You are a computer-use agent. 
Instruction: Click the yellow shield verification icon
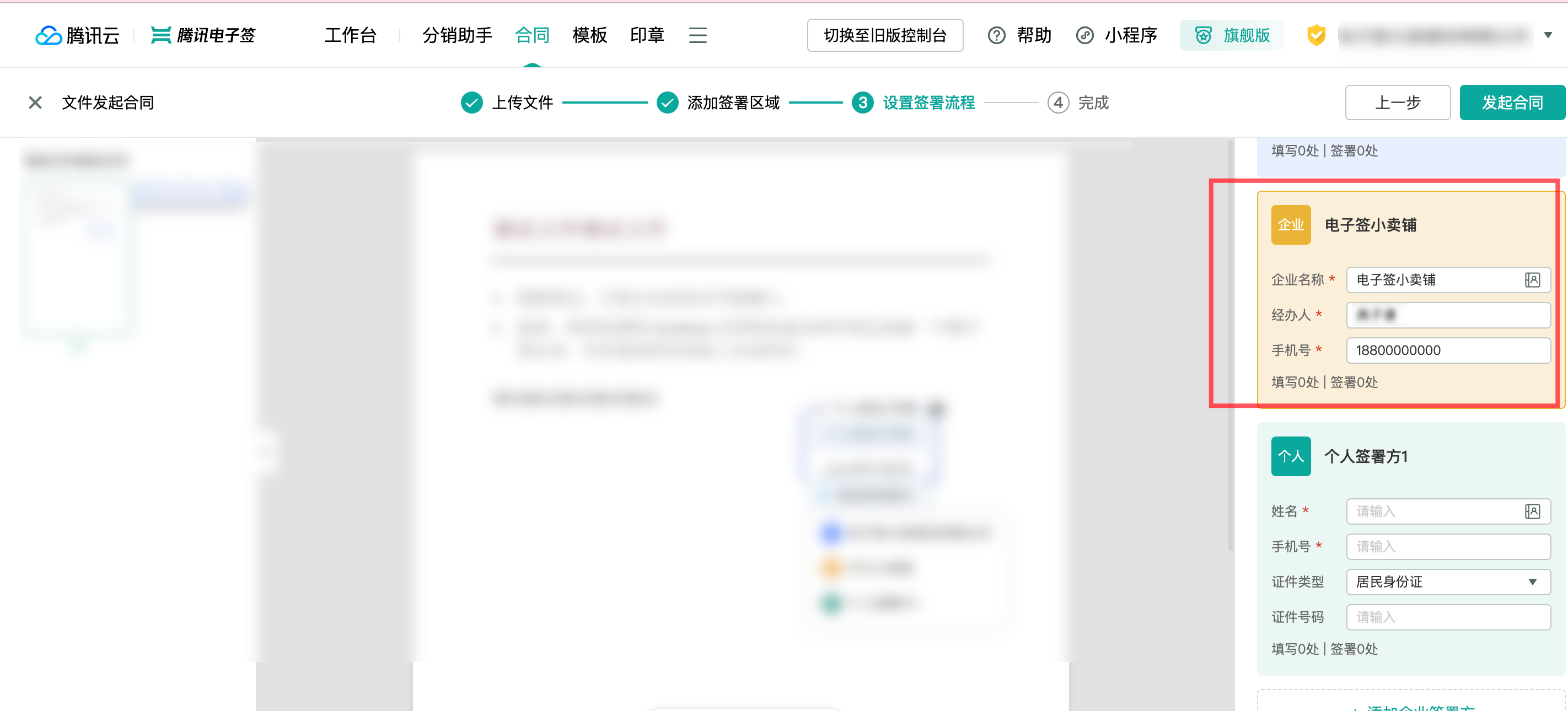coord(1317,35)
